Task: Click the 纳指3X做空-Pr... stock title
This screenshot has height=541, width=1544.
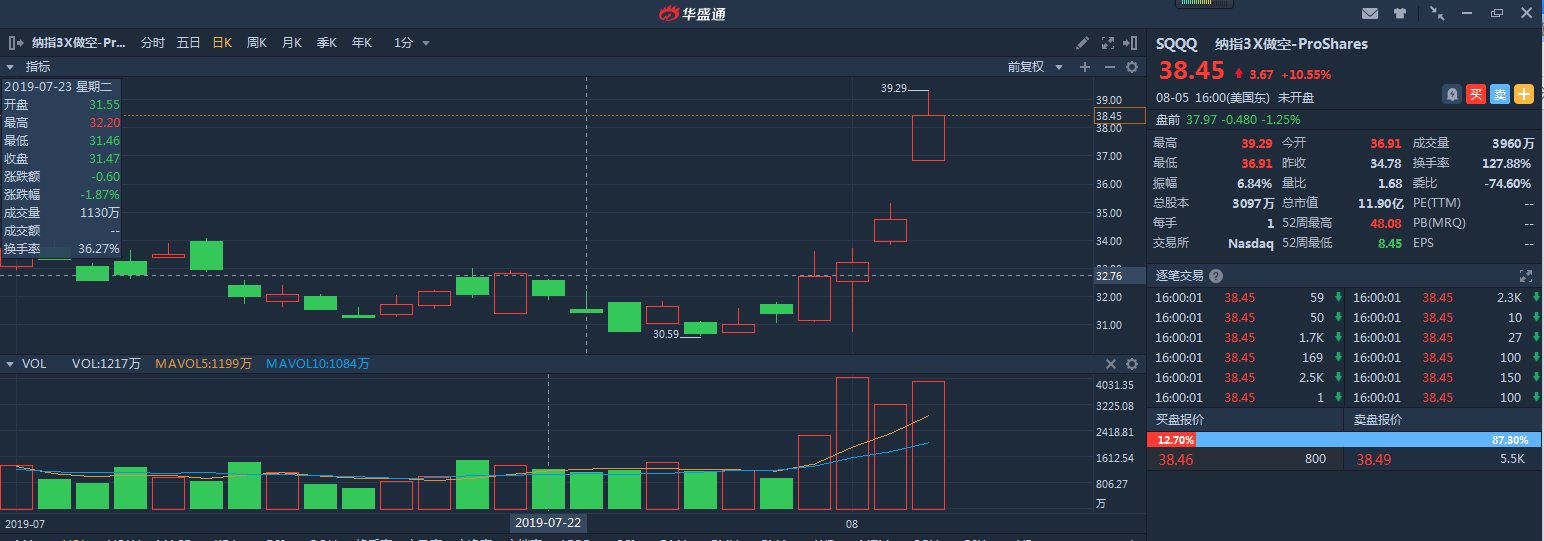Action: coord(79,43)
